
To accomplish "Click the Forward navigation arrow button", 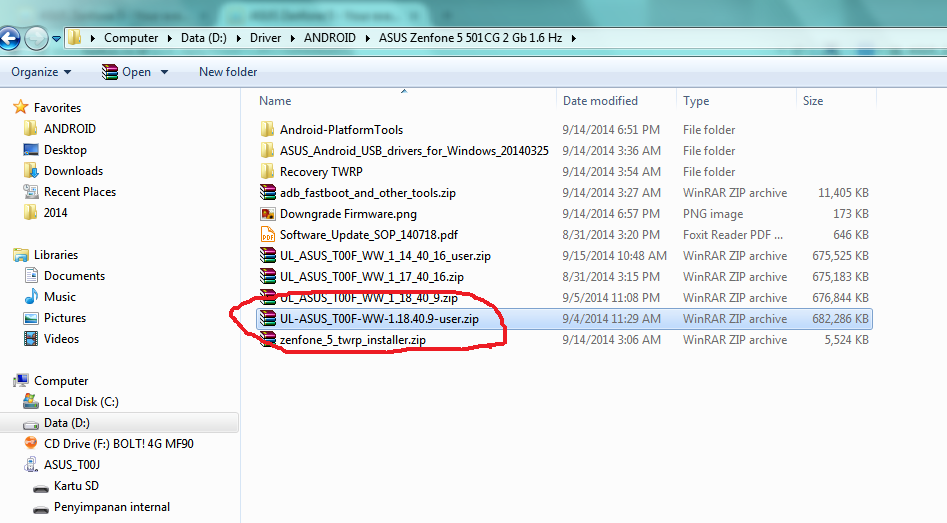I will 36,39.
